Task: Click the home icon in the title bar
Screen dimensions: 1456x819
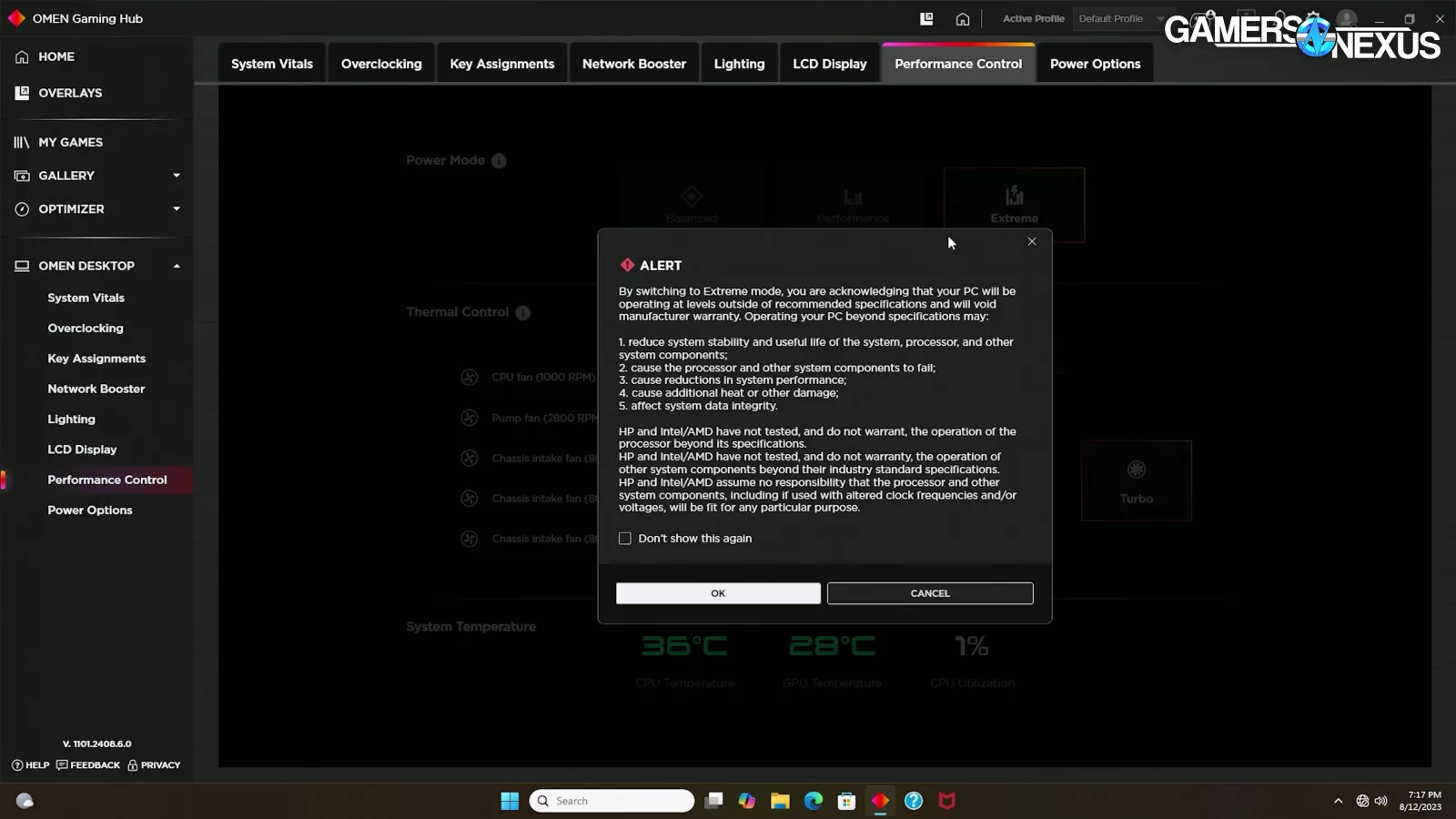Action: tap(962, 19)
